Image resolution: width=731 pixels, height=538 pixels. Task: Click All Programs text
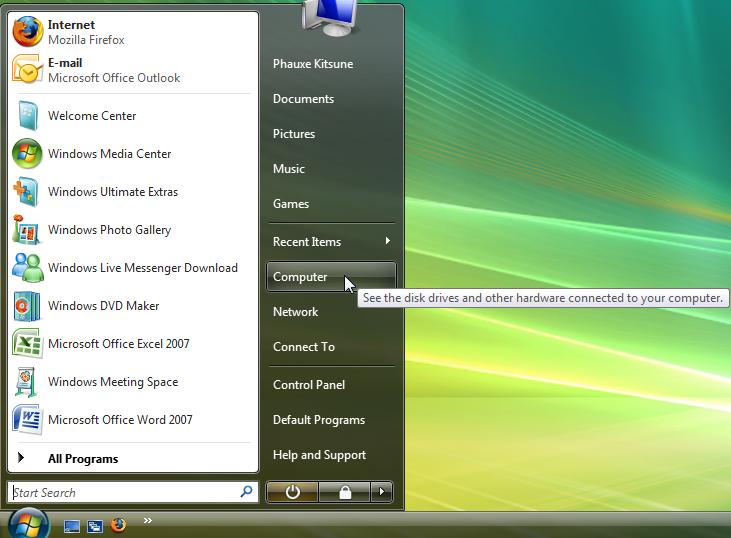(x=83, y=459)
